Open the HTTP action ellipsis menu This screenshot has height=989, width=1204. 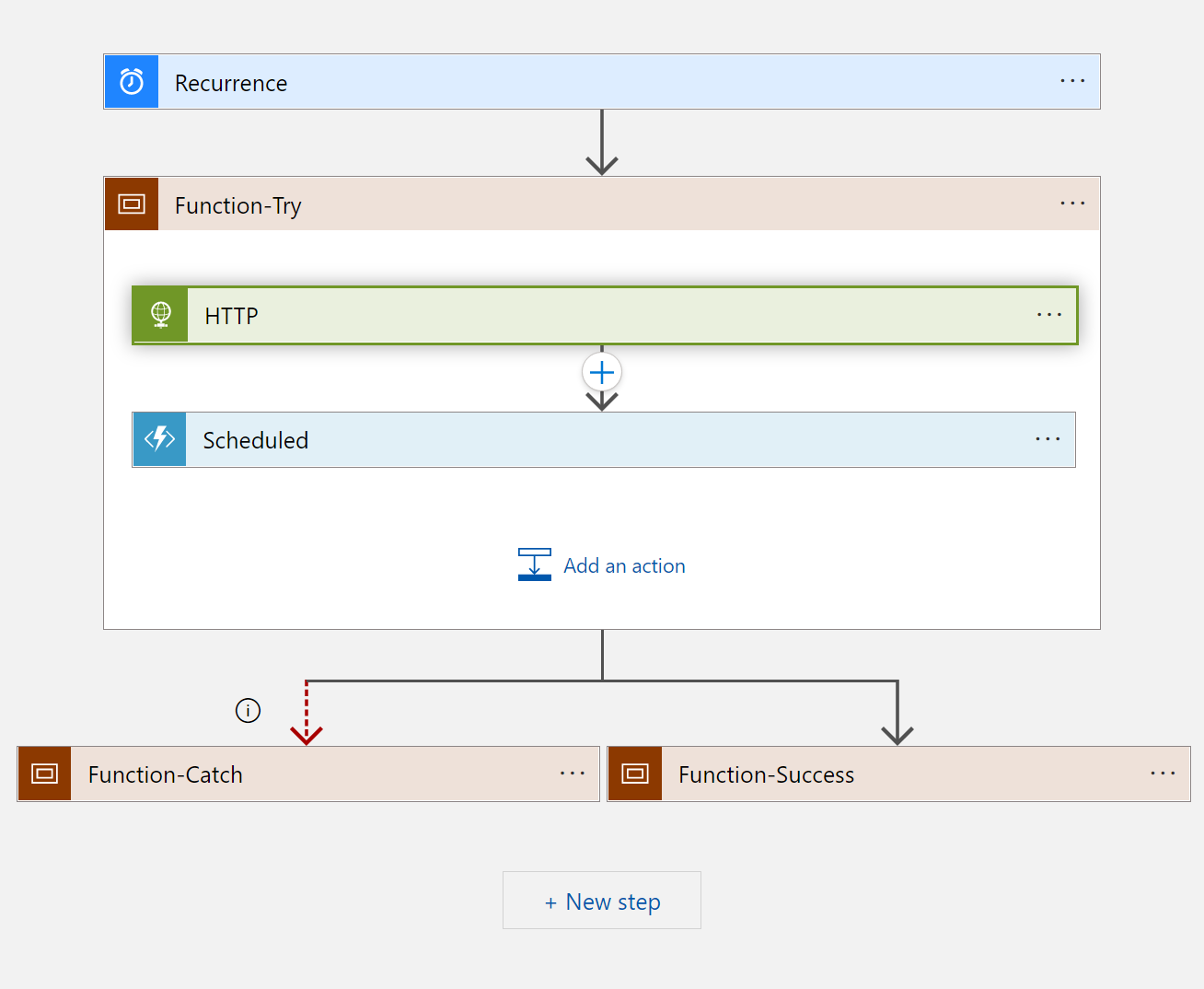tap(1048, 314)
